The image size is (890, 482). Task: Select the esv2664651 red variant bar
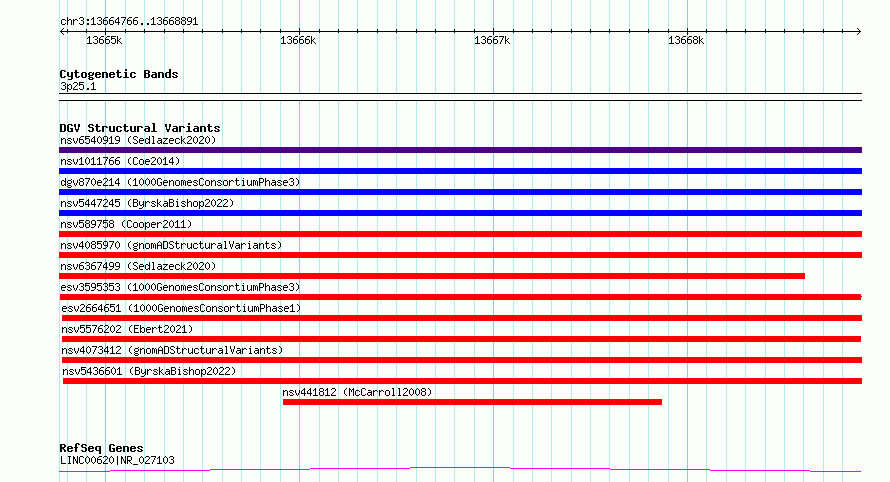click(x=461, y=318)
